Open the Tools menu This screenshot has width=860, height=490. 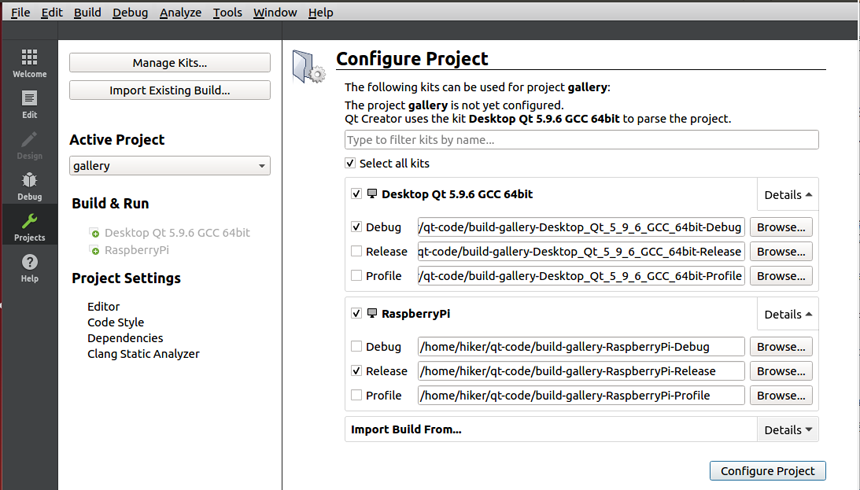point(227,12)
